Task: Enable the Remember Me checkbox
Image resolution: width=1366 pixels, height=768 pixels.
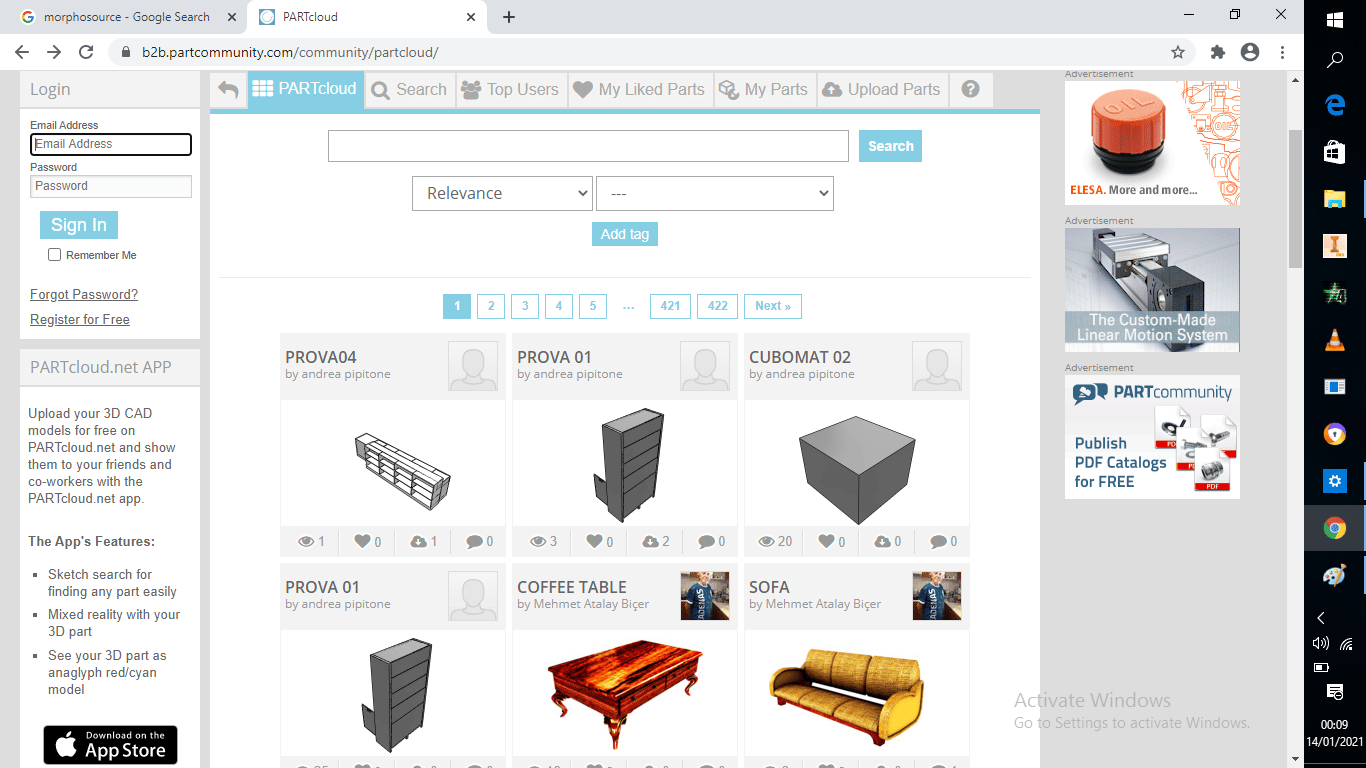Action: pos(54,255)
